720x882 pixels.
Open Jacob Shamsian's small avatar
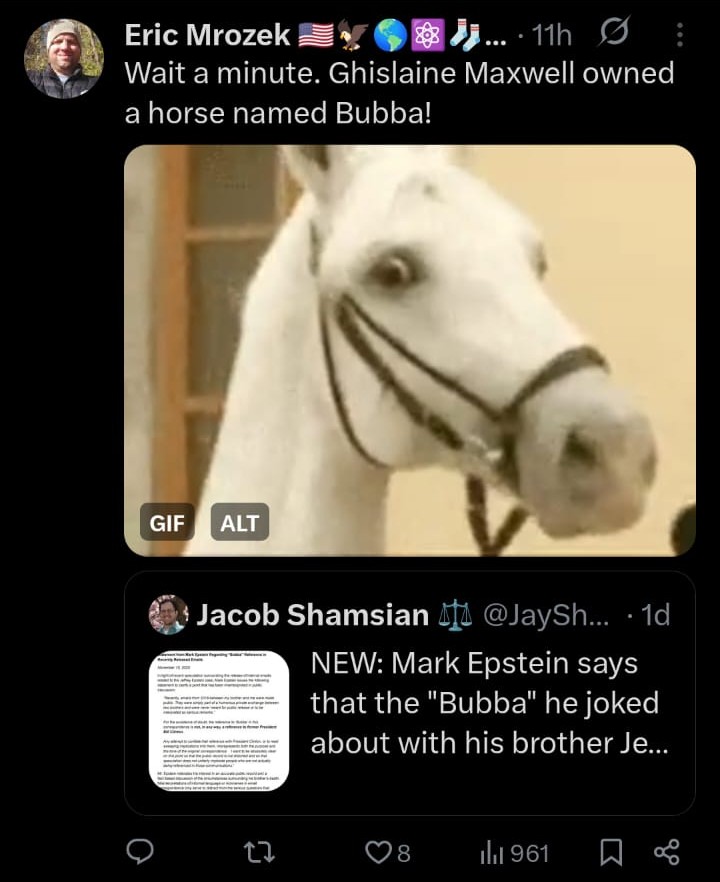point(168,614)
